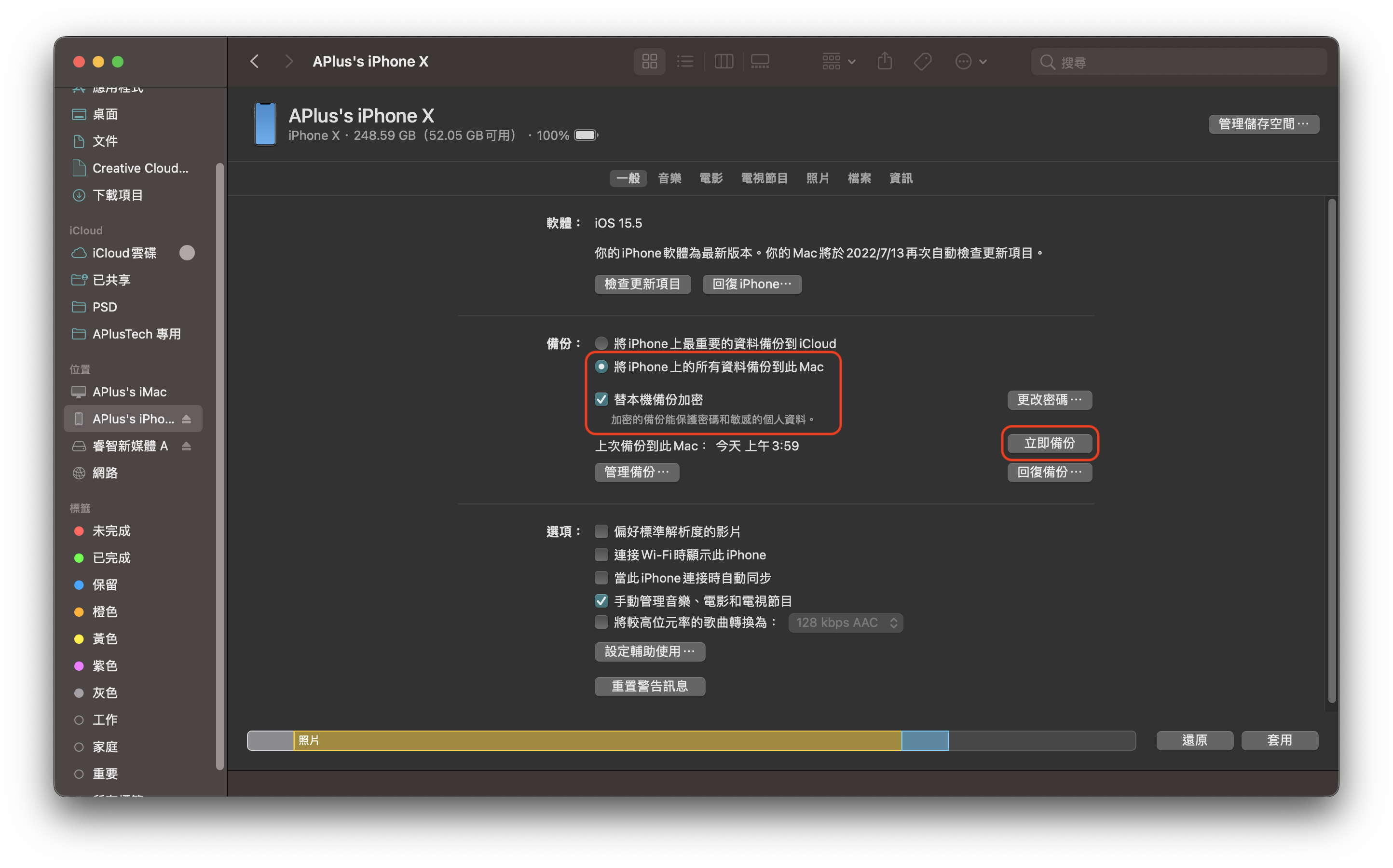
Task: Select backup all data to this Mac
Action: pos(601,367)
